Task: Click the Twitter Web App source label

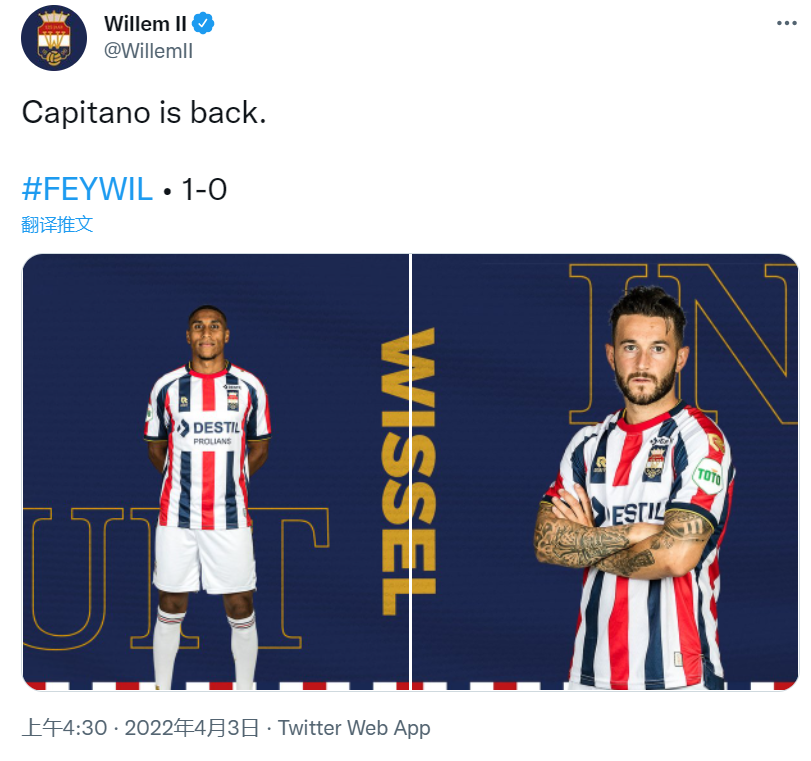Action: tap(354, 728)
